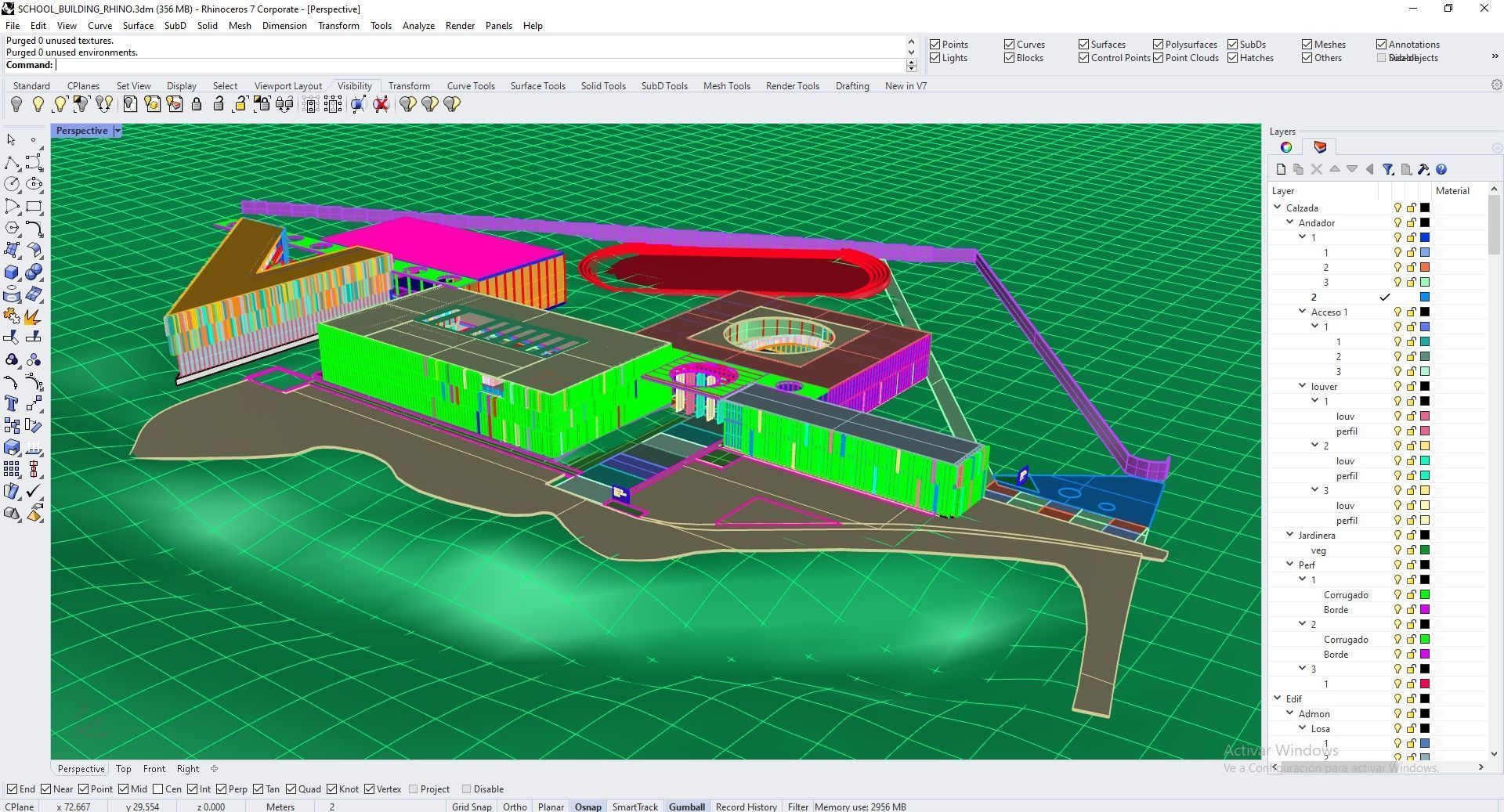
Task: Select the Fillet curves tool
Action: (34, 229)
